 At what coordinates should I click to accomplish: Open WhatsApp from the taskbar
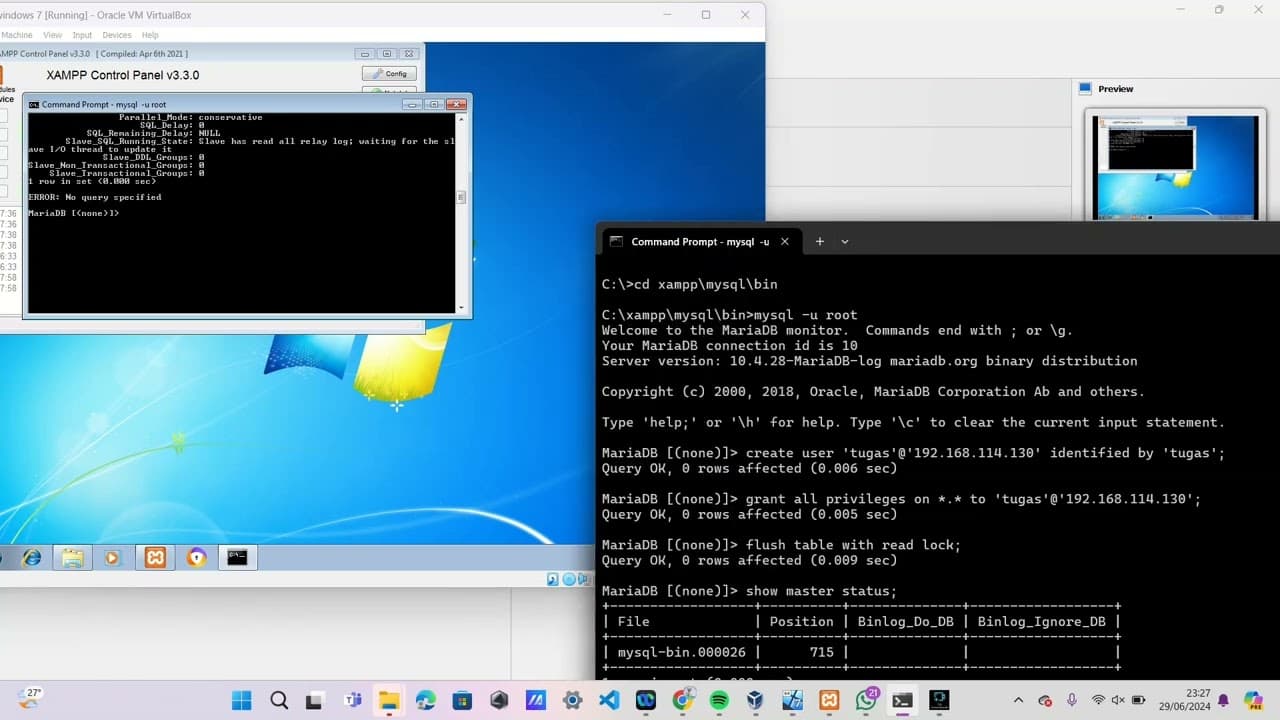866,700
